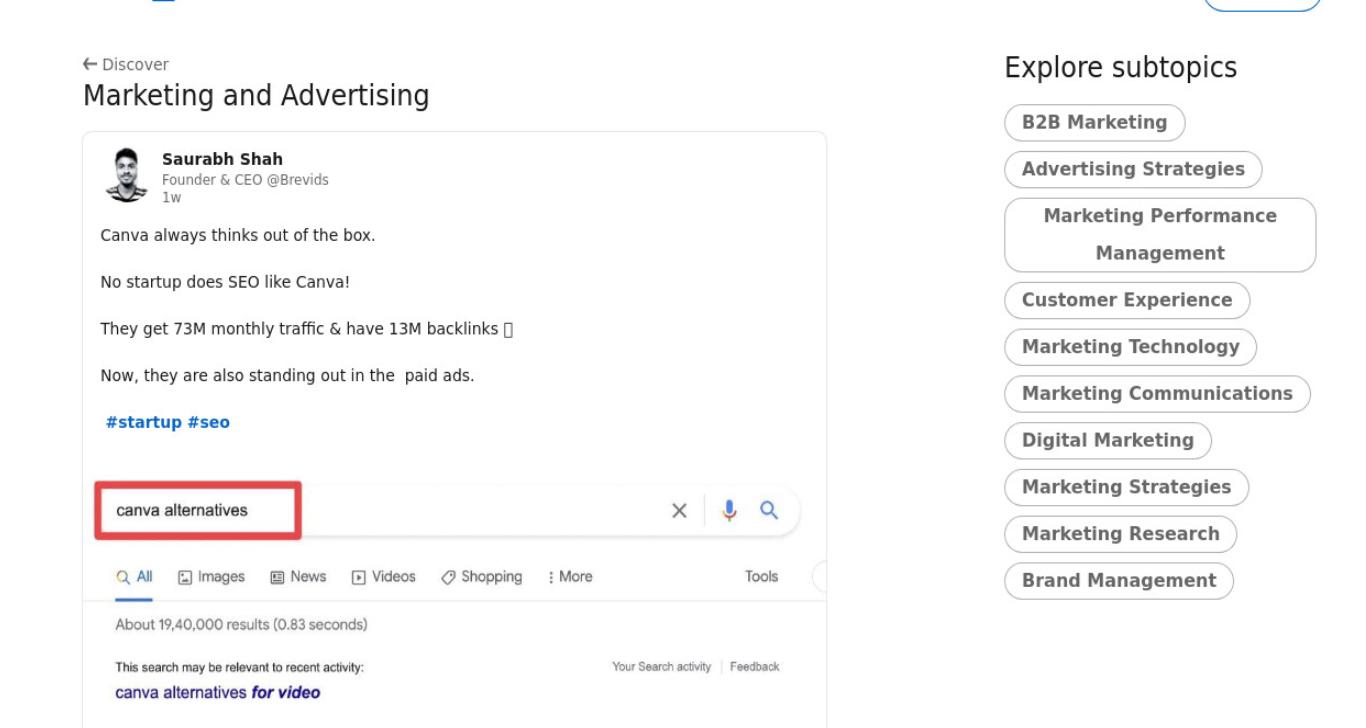Click the Marketing and Advertising heading
Image resolution: width=1366 pixels, height=728 pixels.
[256, 96]
